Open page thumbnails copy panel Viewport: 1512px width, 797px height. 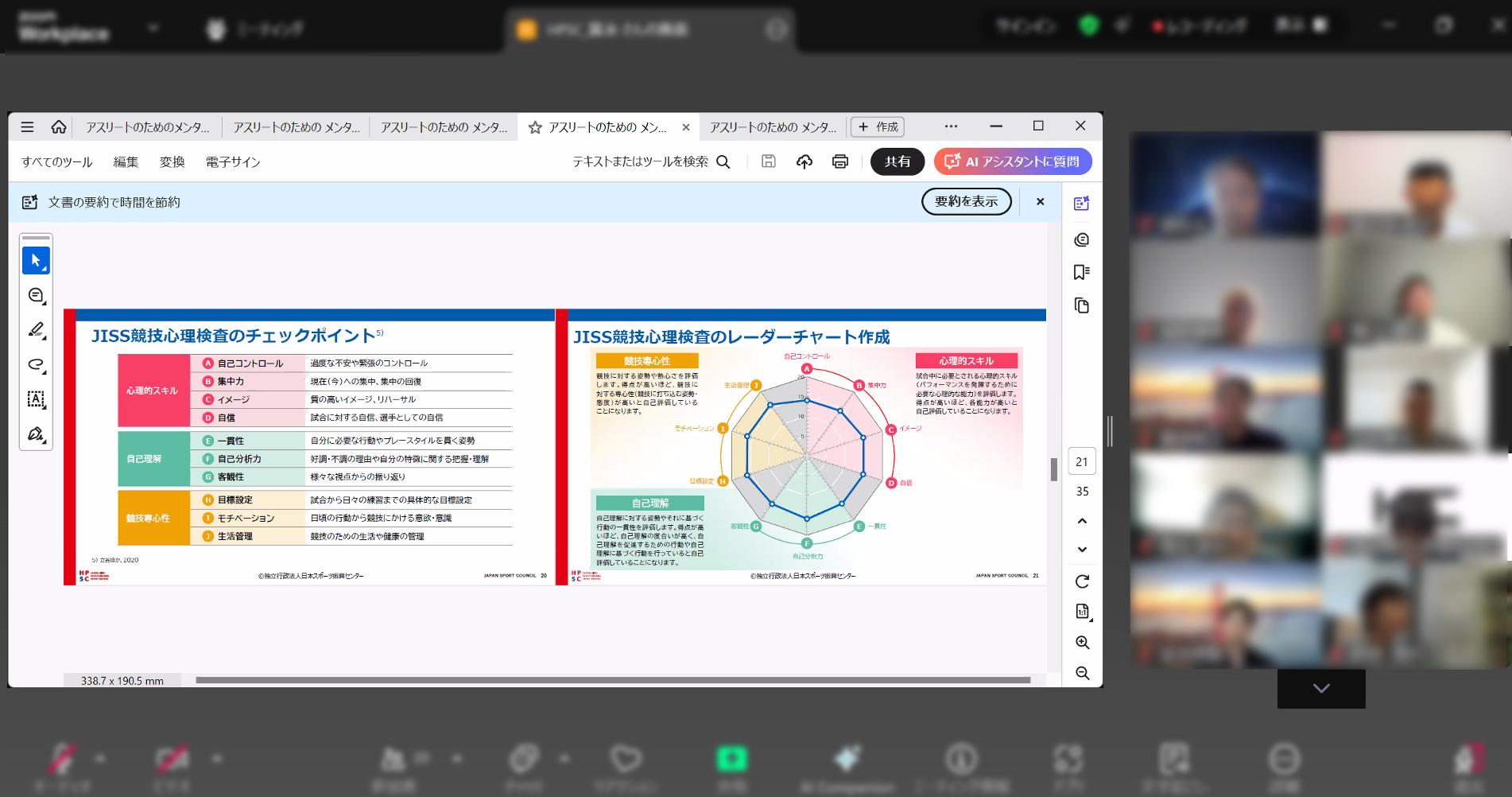[1082, 305]
